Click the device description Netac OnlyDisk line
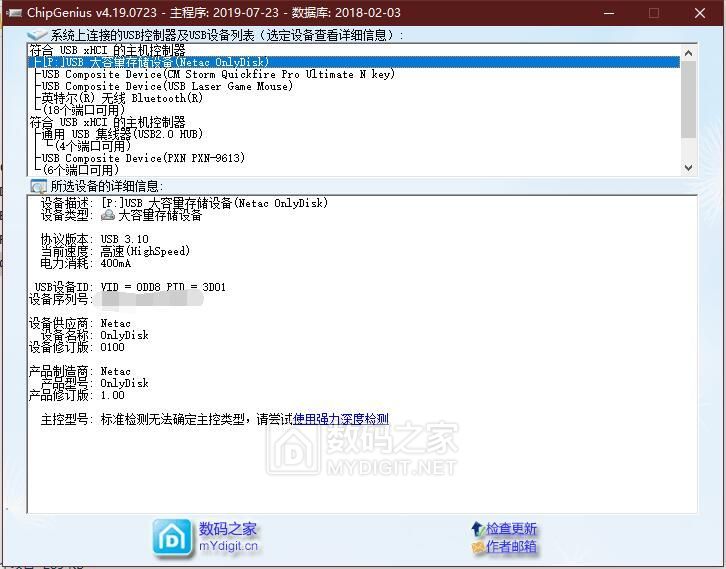The width and height of the screenshot is (726, 569). point(214,203)
